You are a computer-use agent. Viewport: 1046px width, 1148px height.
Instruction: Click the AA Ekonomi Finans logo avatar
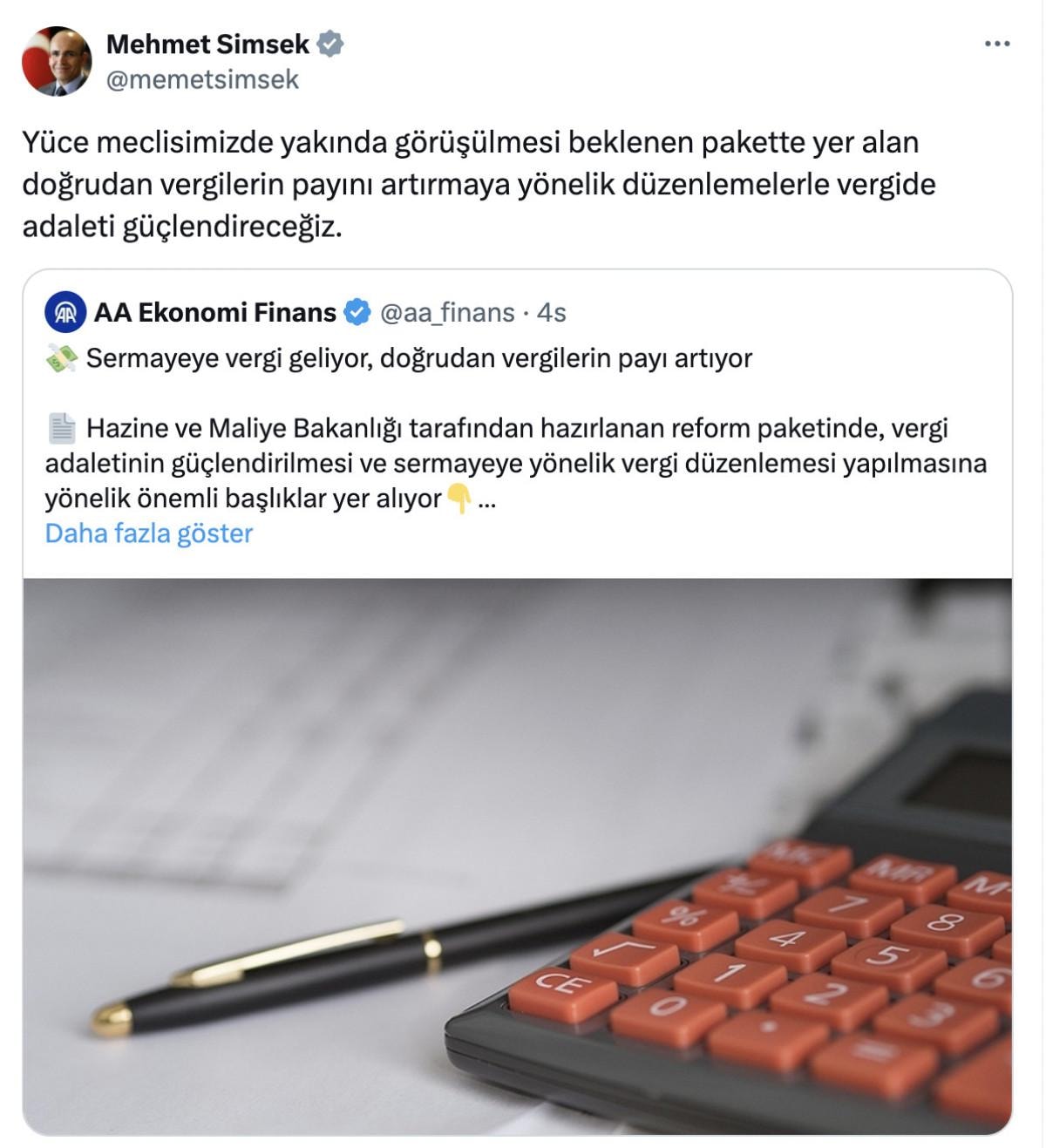coord(65,312)
